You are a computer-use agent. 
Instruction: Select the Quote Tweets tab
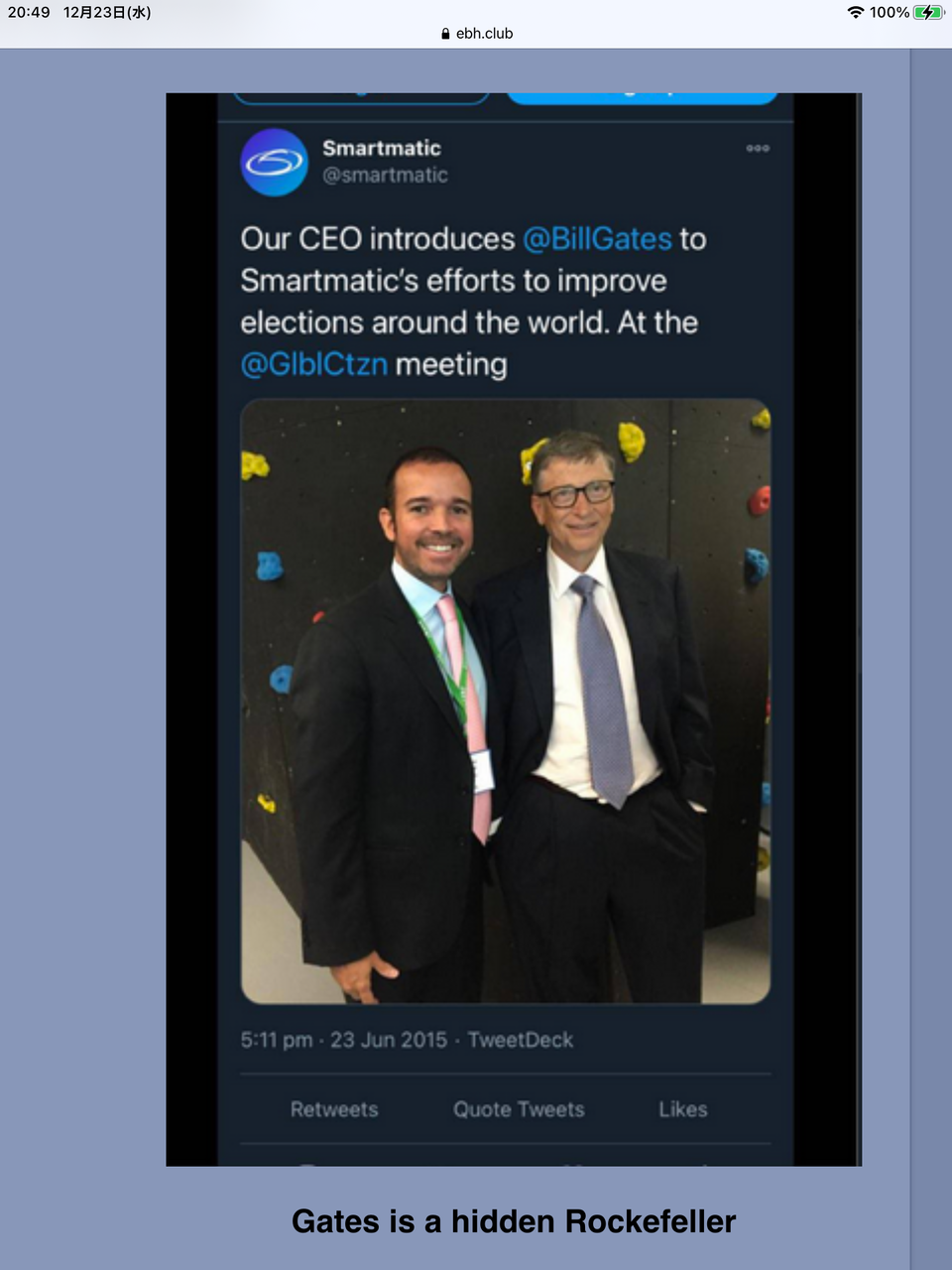point(519,1109)
